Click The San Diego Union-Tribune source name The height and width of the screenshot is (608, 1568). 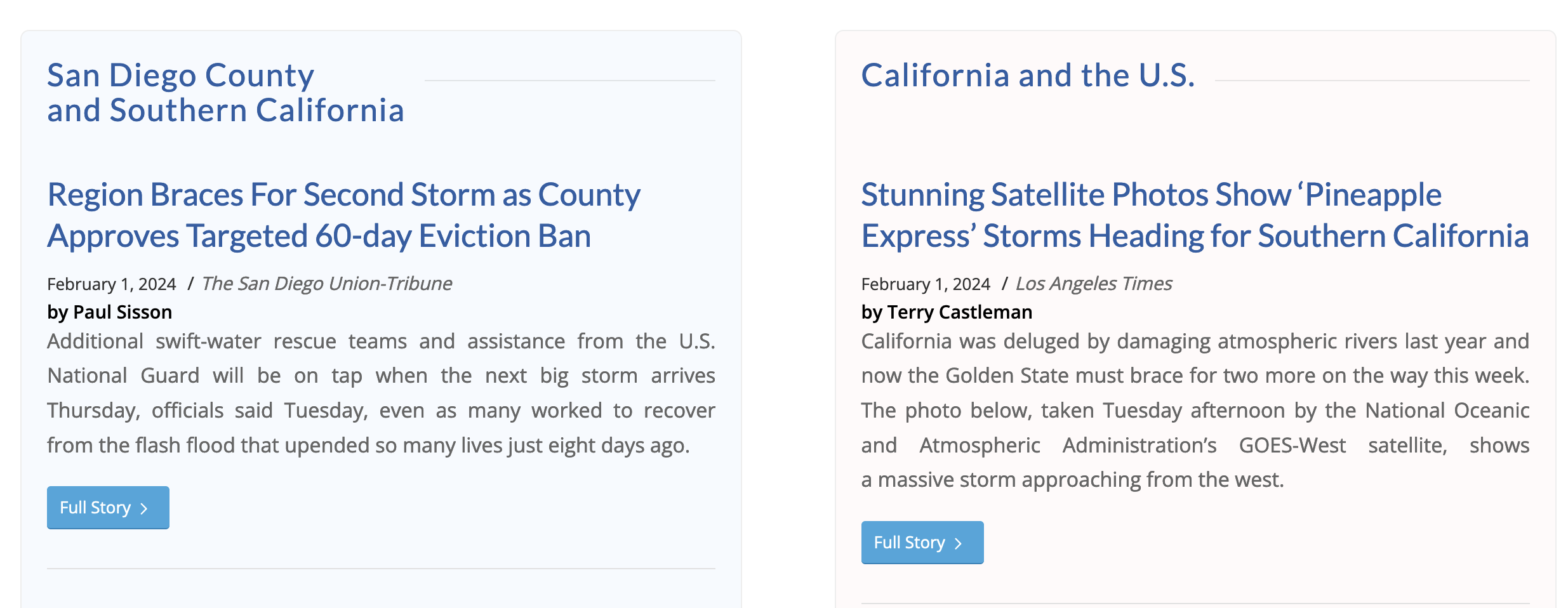click(327, 283)
